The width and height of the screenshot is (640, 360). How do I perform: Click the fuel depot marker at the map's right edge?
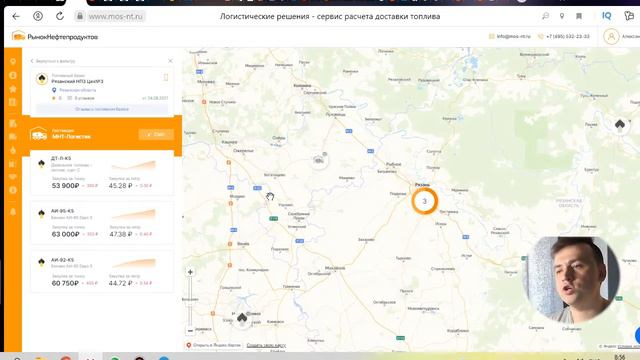(620, 125)
